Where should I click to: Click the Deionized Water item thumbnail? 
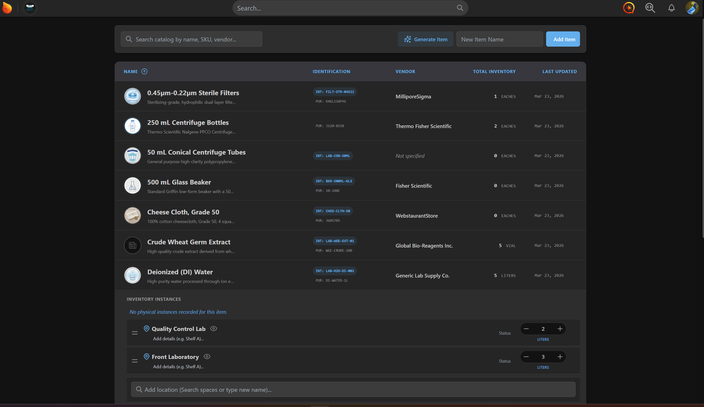(132, 275)
